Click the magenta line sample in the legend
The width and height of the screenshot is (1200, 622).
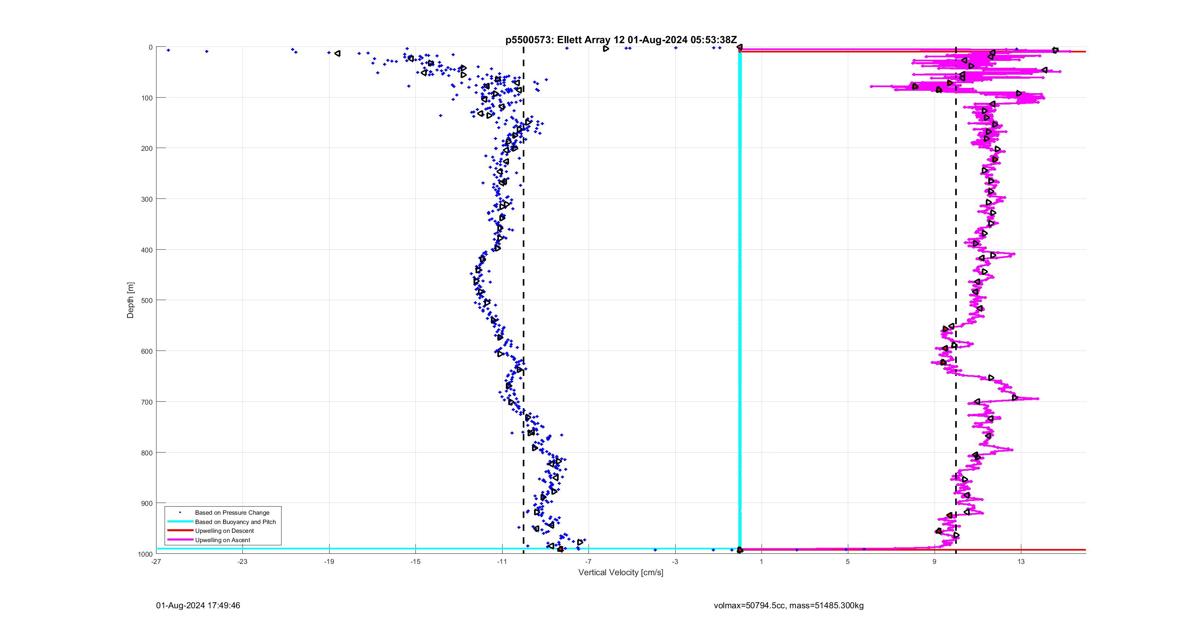click(178, 540)
